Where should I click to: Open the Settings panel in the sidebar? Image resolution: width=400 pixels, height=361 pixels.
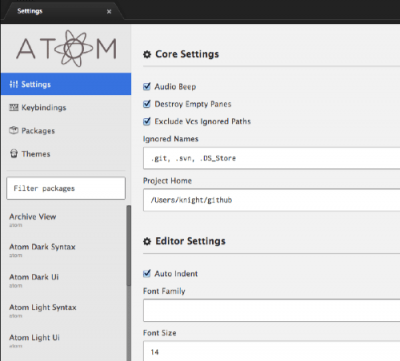pyautogui.click(x=66, y=84)
